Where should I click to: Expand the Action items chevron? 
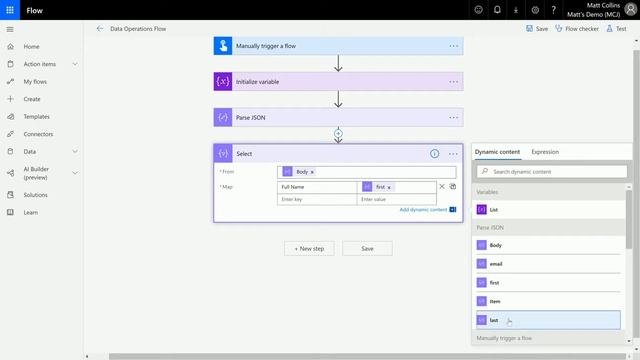click(x=75, y=64)
